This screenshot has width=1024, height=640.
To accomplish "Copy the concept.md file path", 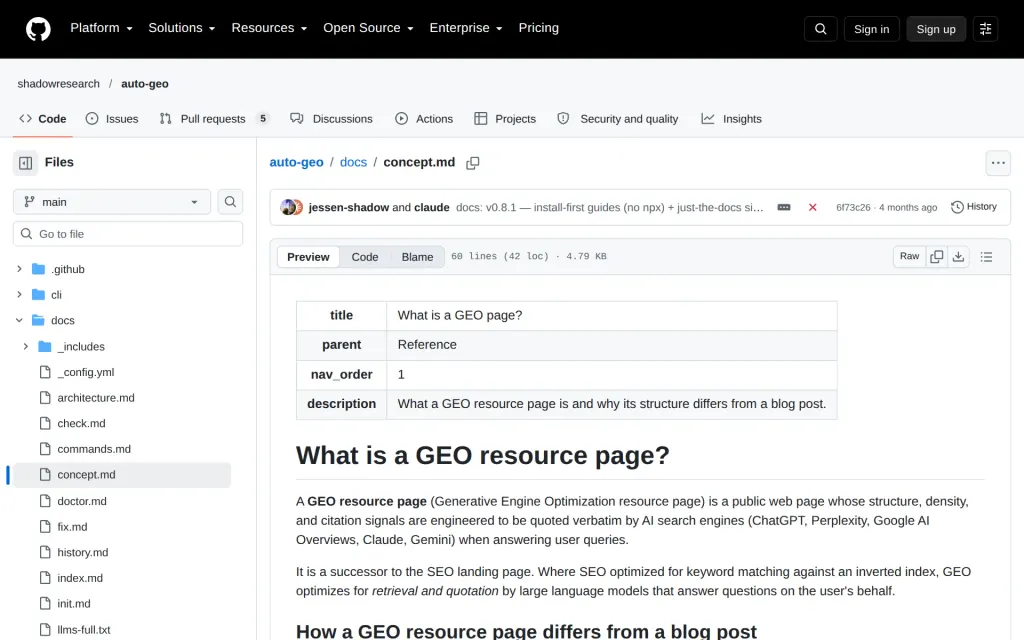I will coord(473,163).
